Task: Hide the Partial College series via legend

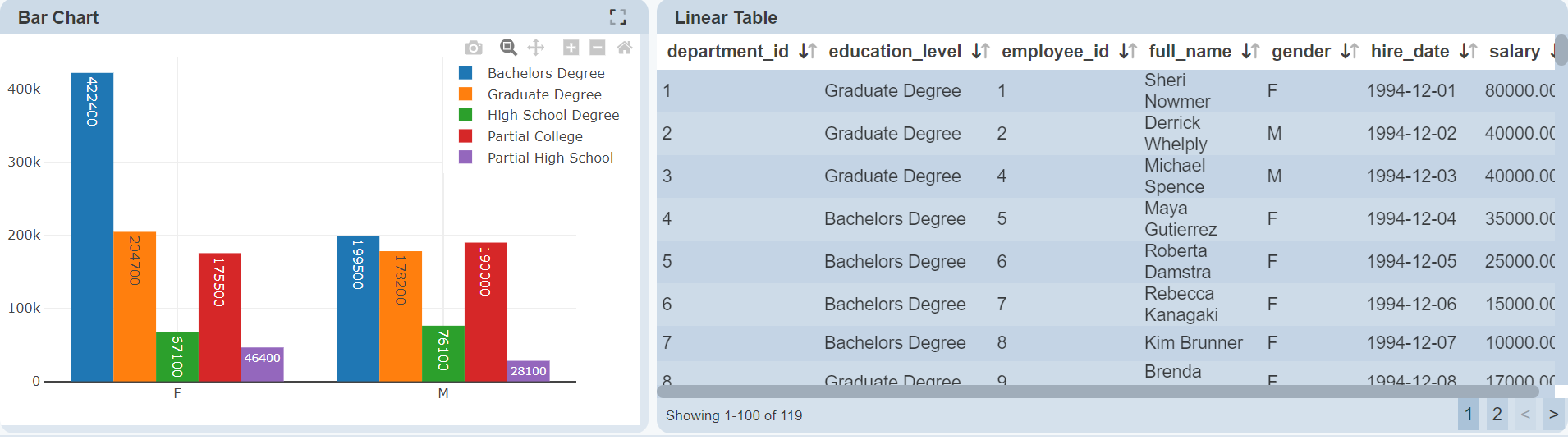Action: pyautogui.click(x=534, y=136)
